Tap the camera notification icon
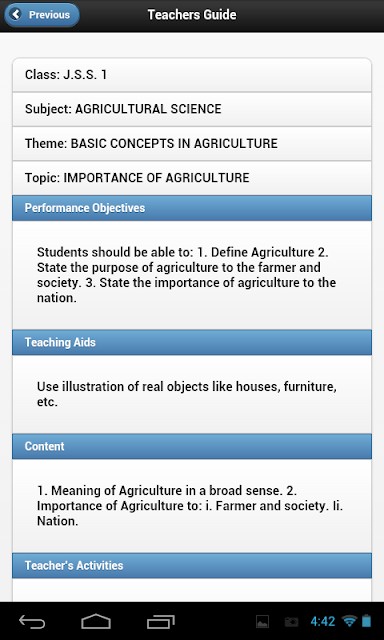This screenshot has height=640, width=384. coord(291,622)
